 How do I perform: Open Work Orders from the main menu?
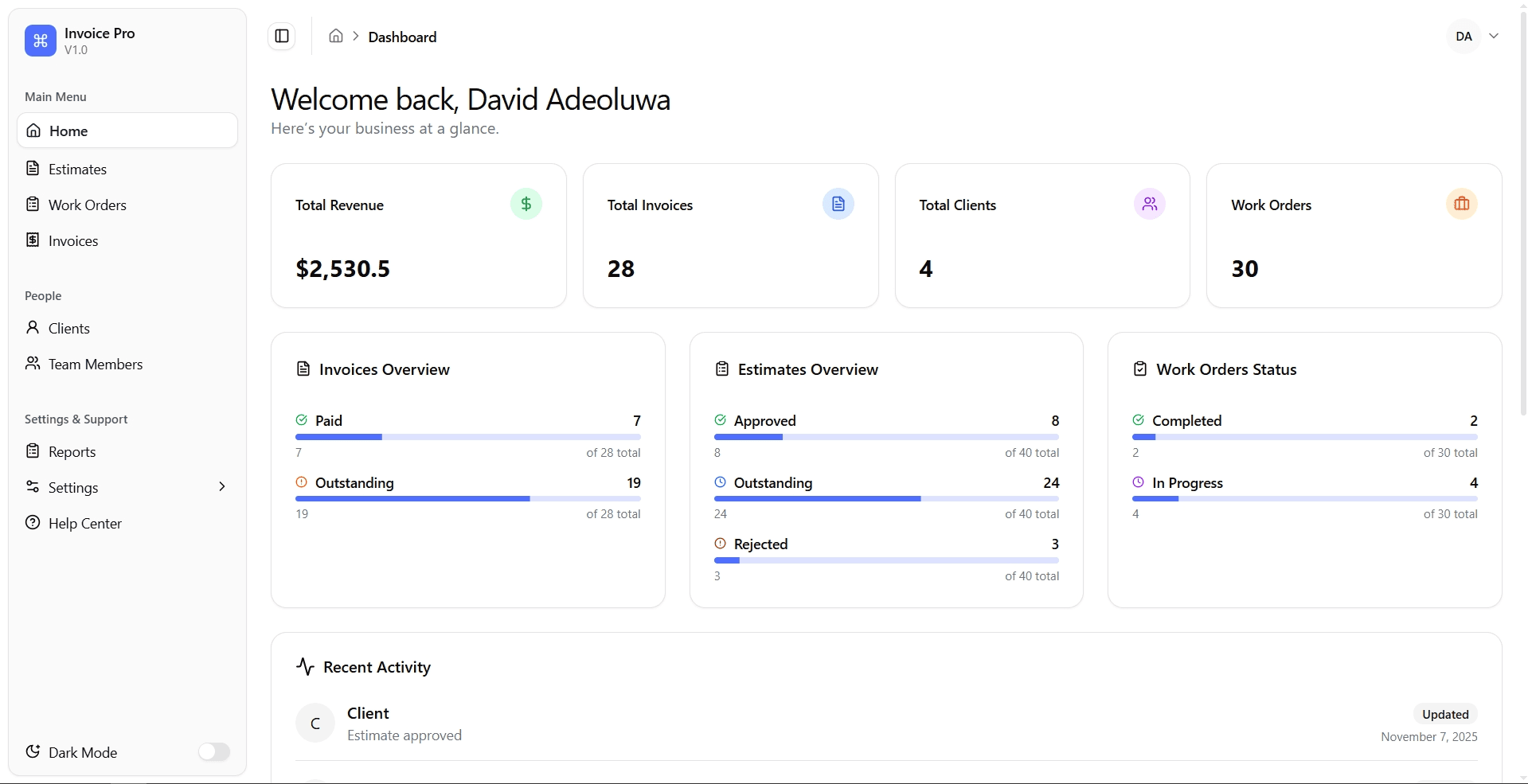click(87, 205)
